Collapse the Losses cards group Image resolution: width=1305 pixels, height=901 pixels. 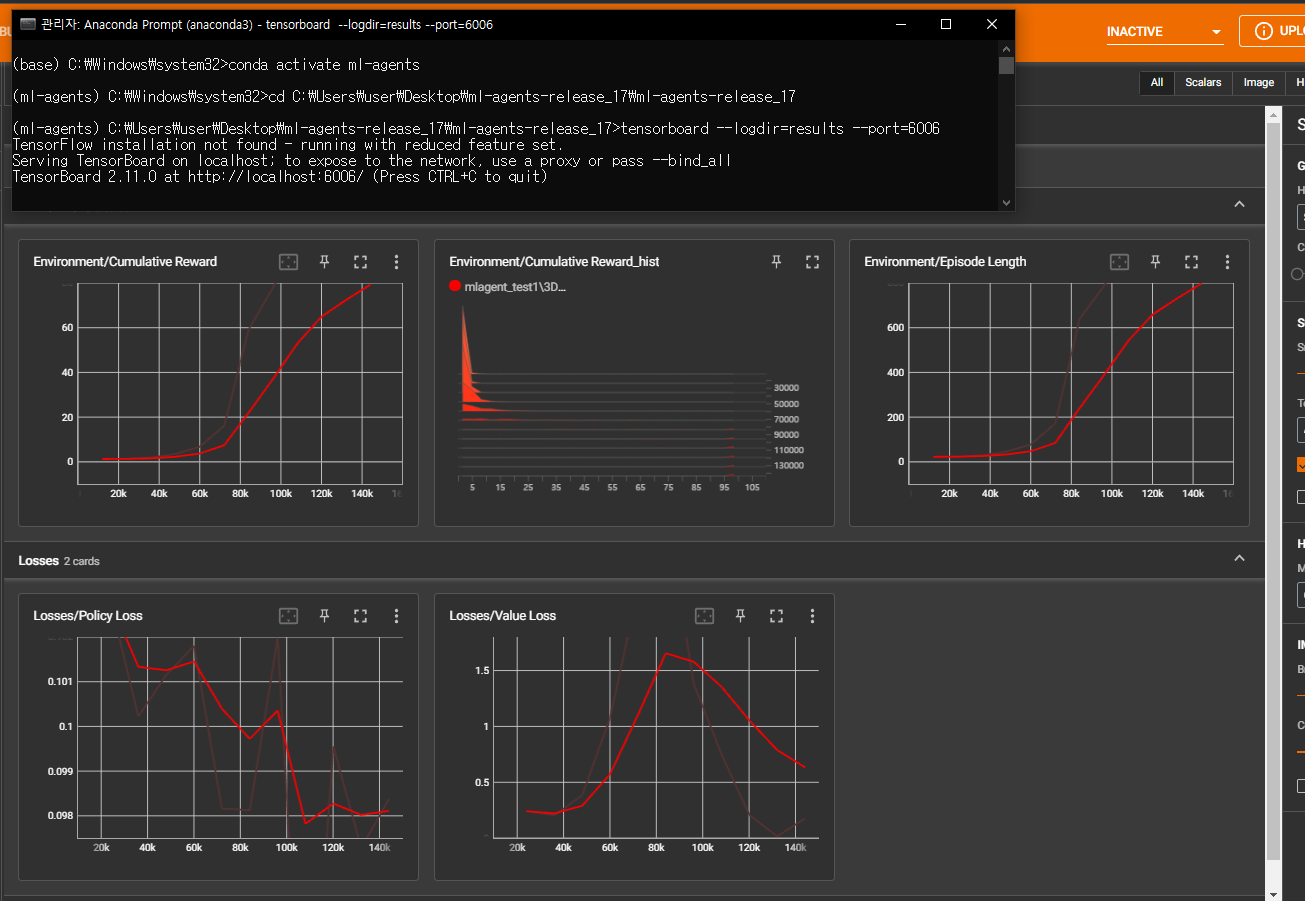(x=1239, y=558)
